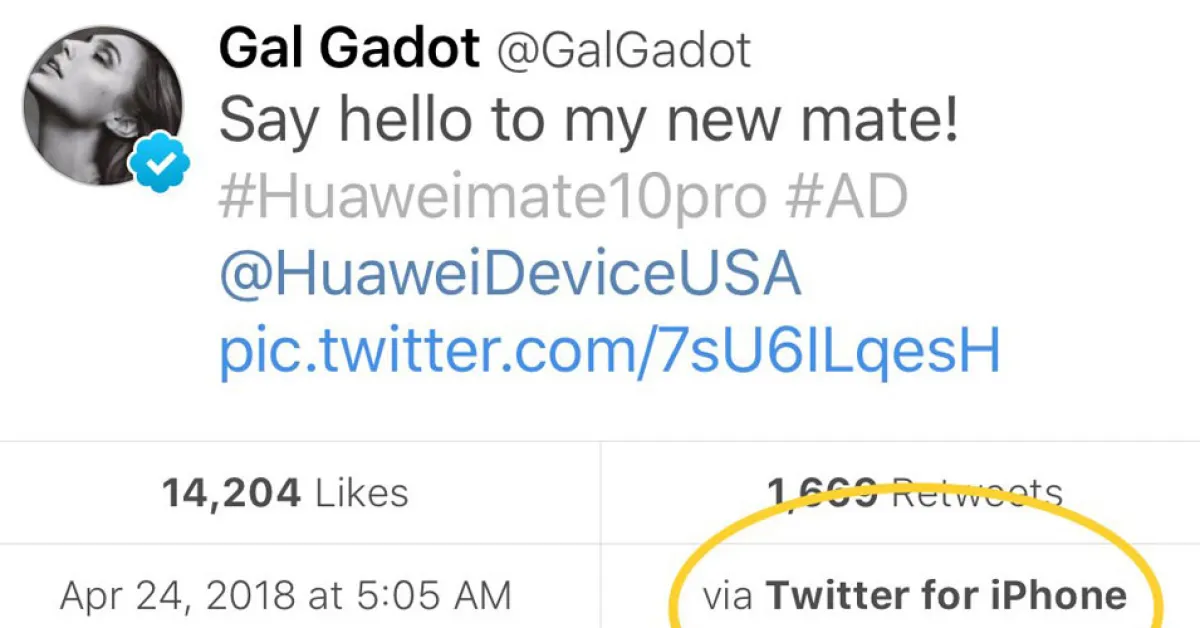Select the "Say hello to my new mate!" text

point(589,121)
